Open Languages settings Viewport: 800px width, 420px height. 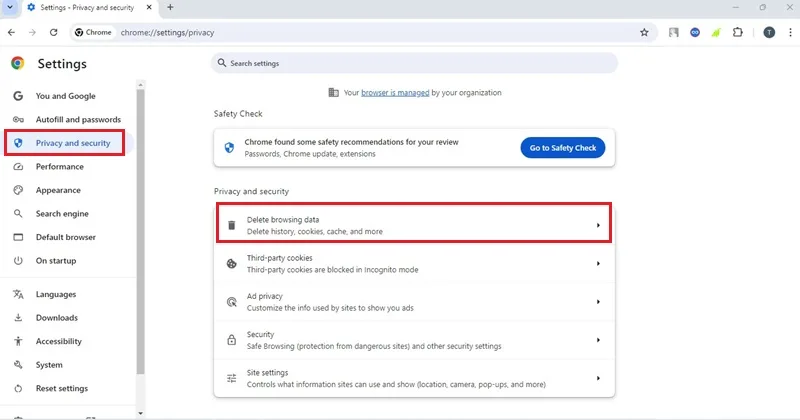pos(56,294)
